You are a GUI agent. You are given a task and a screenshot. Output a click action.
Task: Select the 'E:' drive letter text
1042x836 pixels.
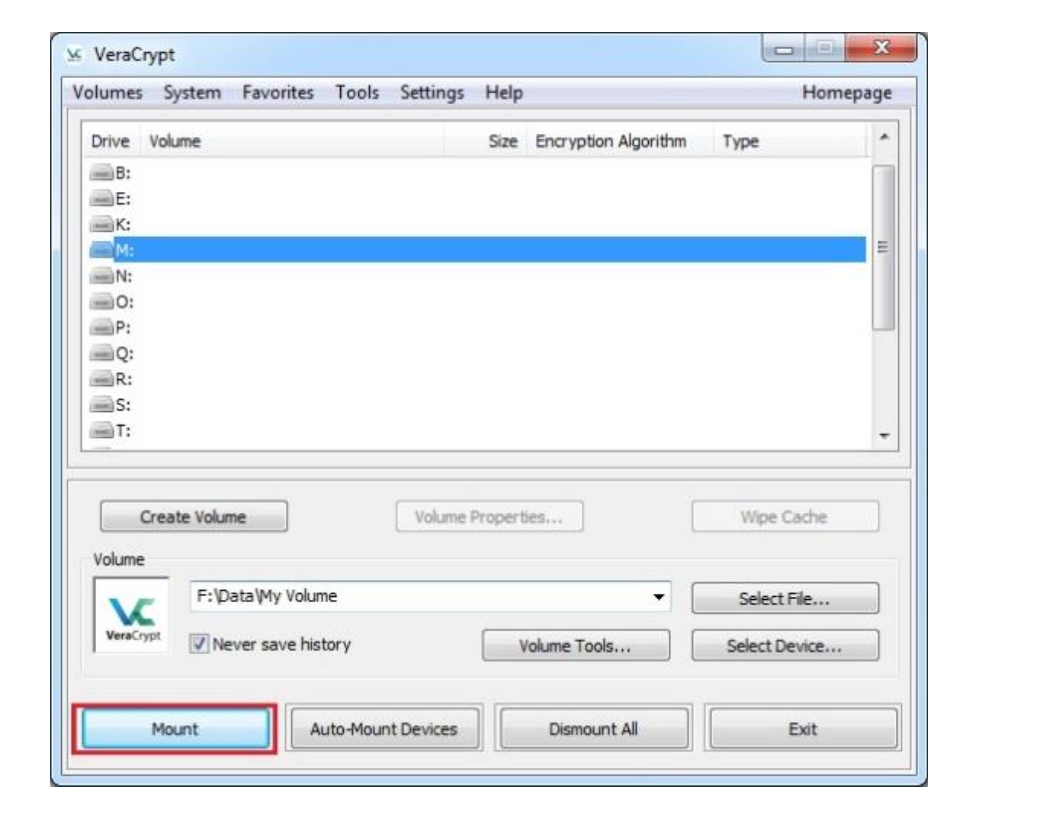[x=124, y=199]
